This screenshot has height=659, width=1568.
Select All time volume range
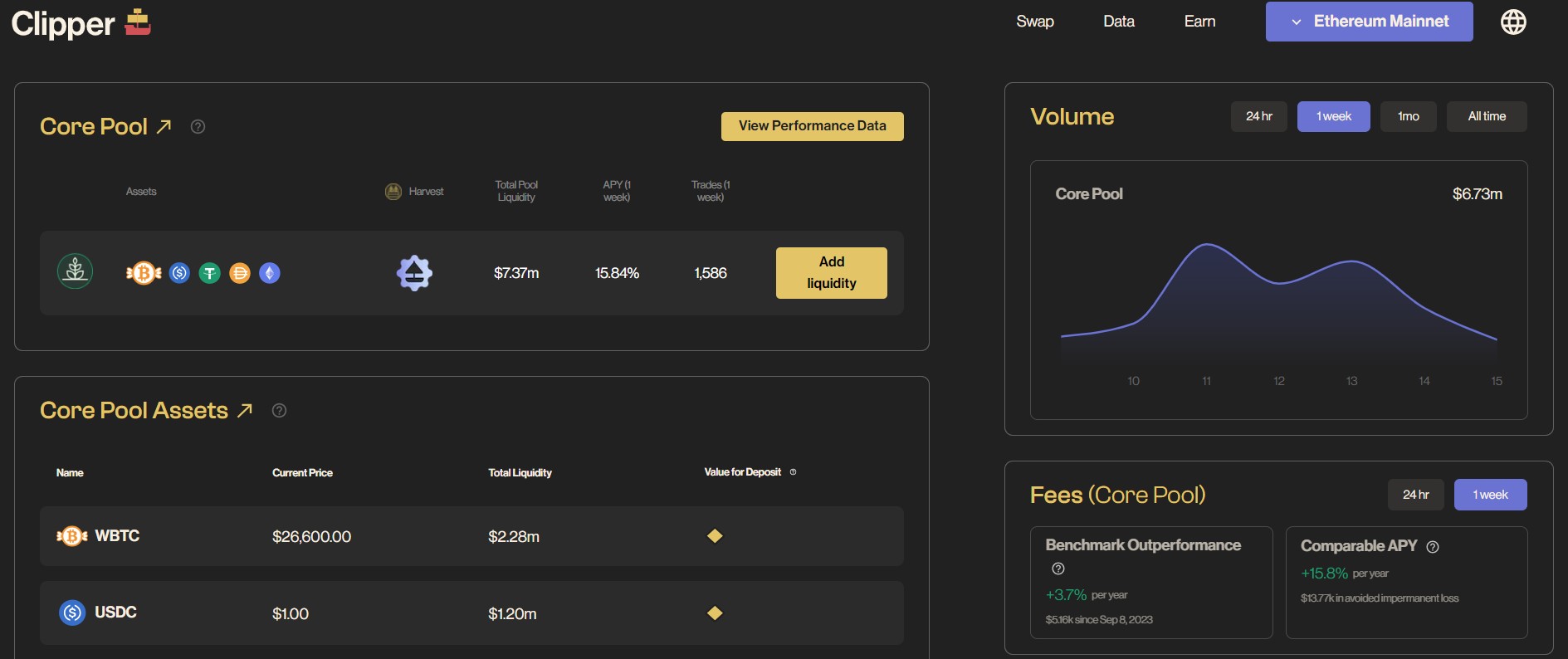pos(1487,116)
